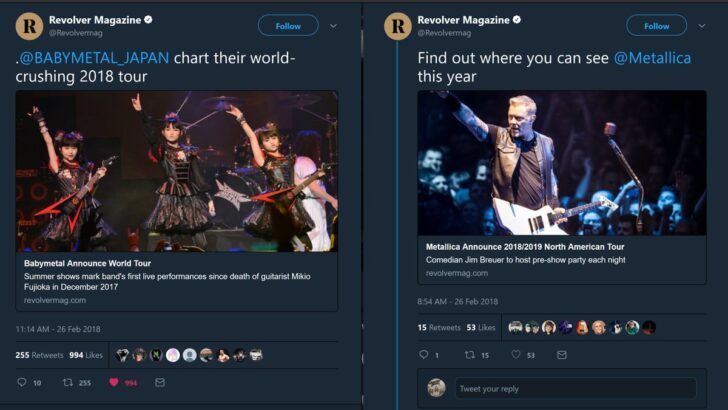
Task: Open Revolver Magazine avatar on right tweet
Action: (x=398, y=25)
